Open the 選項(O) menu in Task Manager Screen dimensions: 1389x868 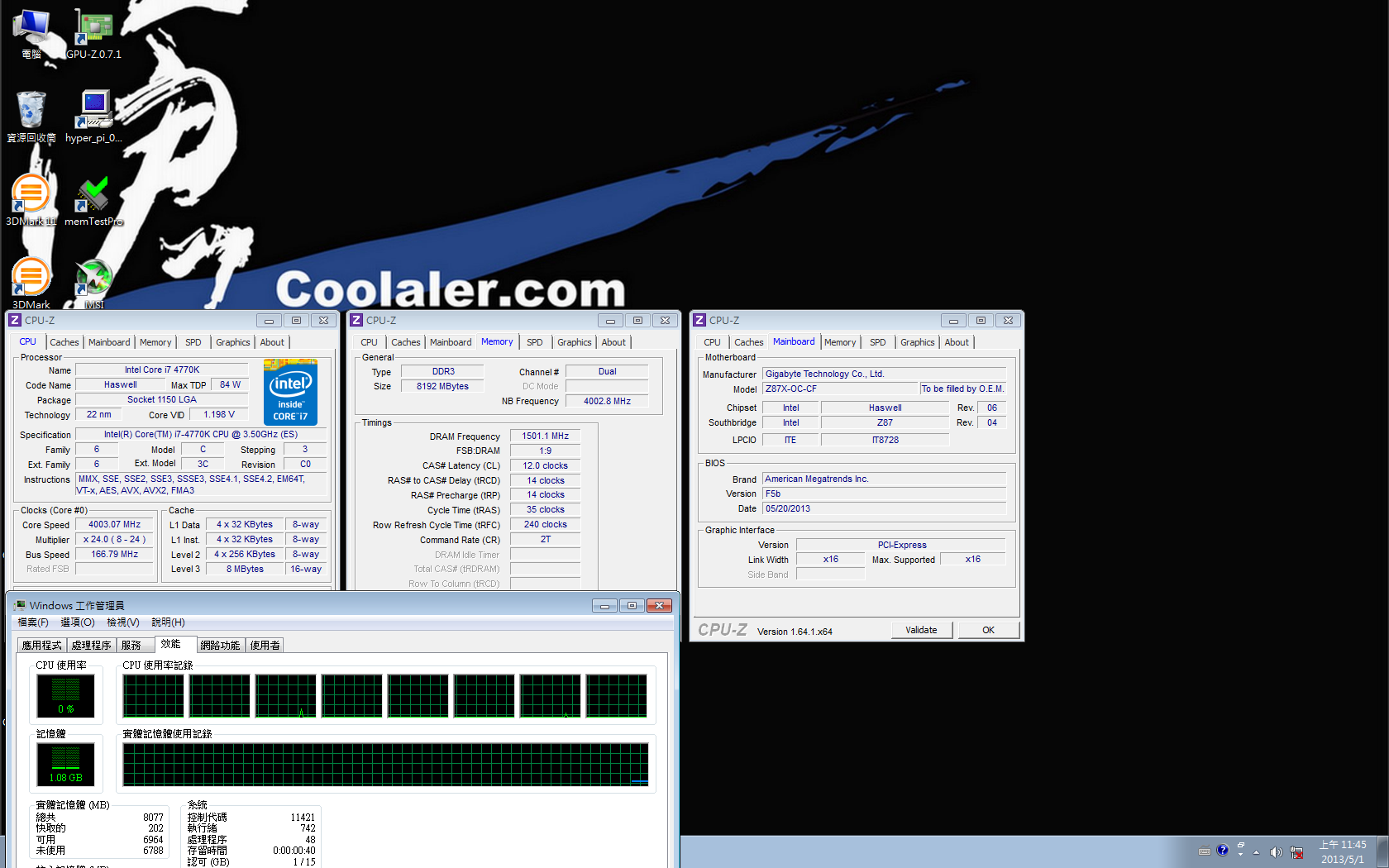[x=78, y=622]
